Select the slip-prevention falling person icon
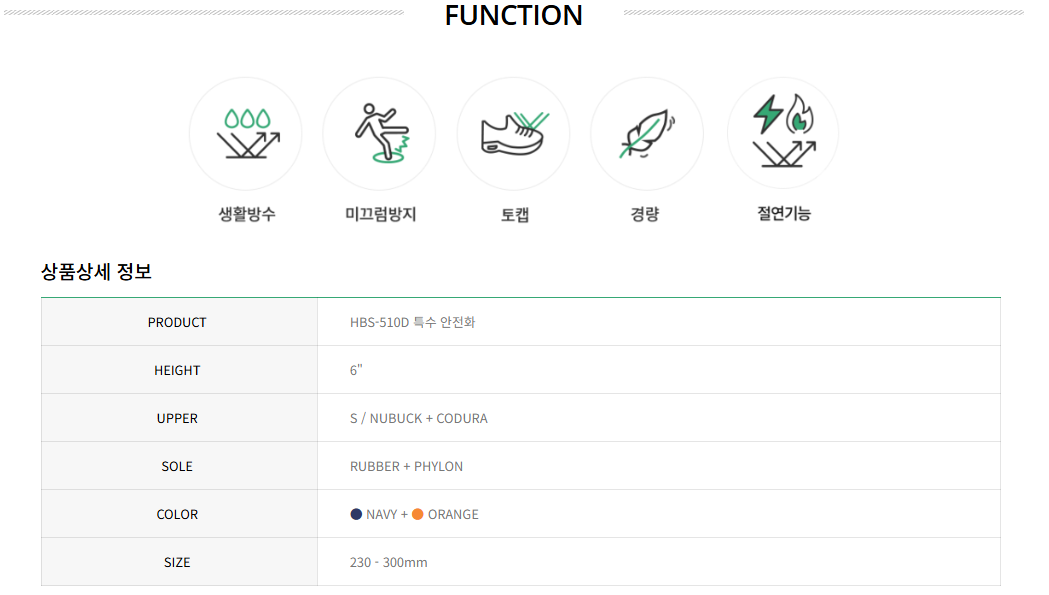The height and width of the screenshot is (595, 1049). click(379, 134)
